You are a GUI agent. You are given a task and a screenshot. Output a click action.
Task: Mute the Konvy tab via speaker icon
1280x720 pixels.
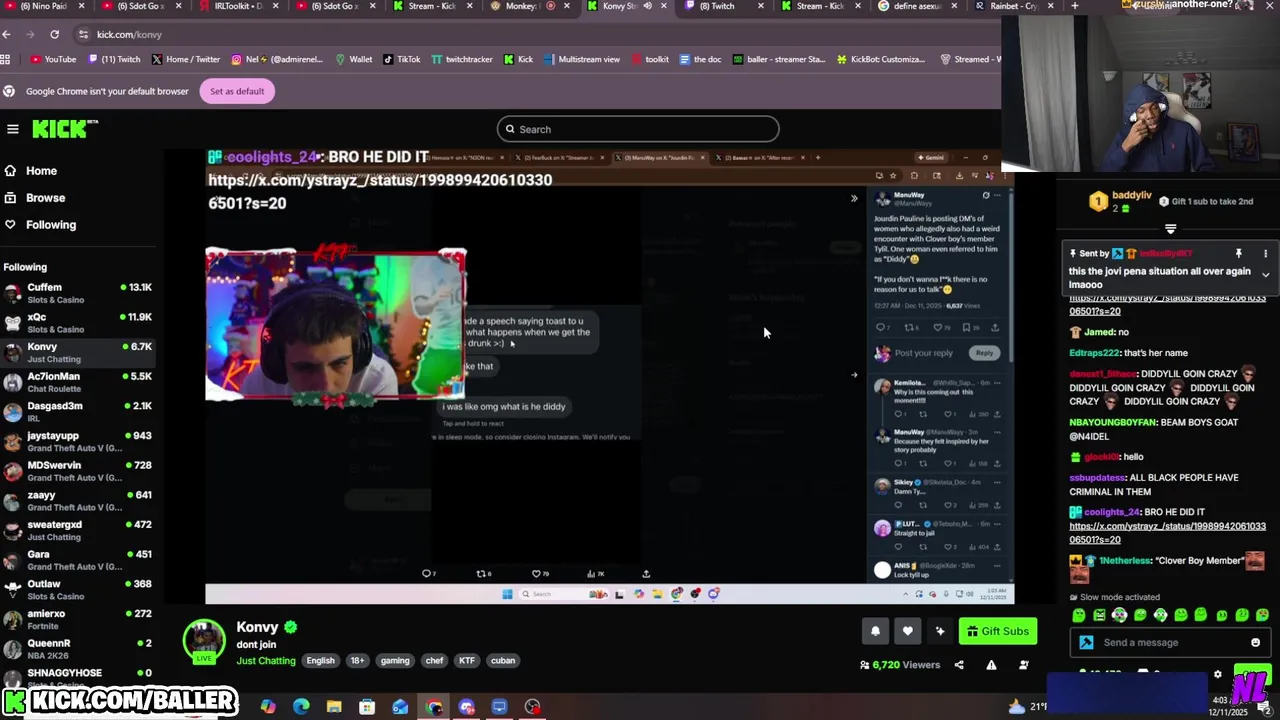pyautogui.click(x=647, y=6)
